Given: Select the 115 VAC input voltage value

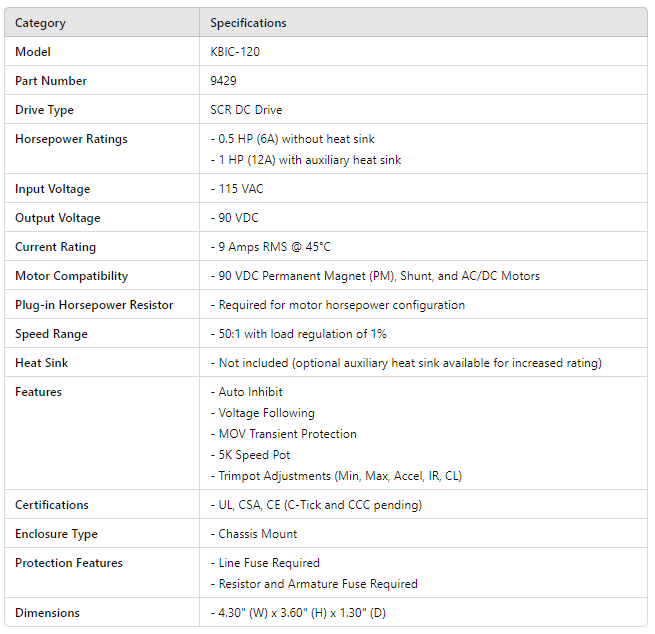Looking at the screenshot, I should pyautogui.click(x=239, y=189).
